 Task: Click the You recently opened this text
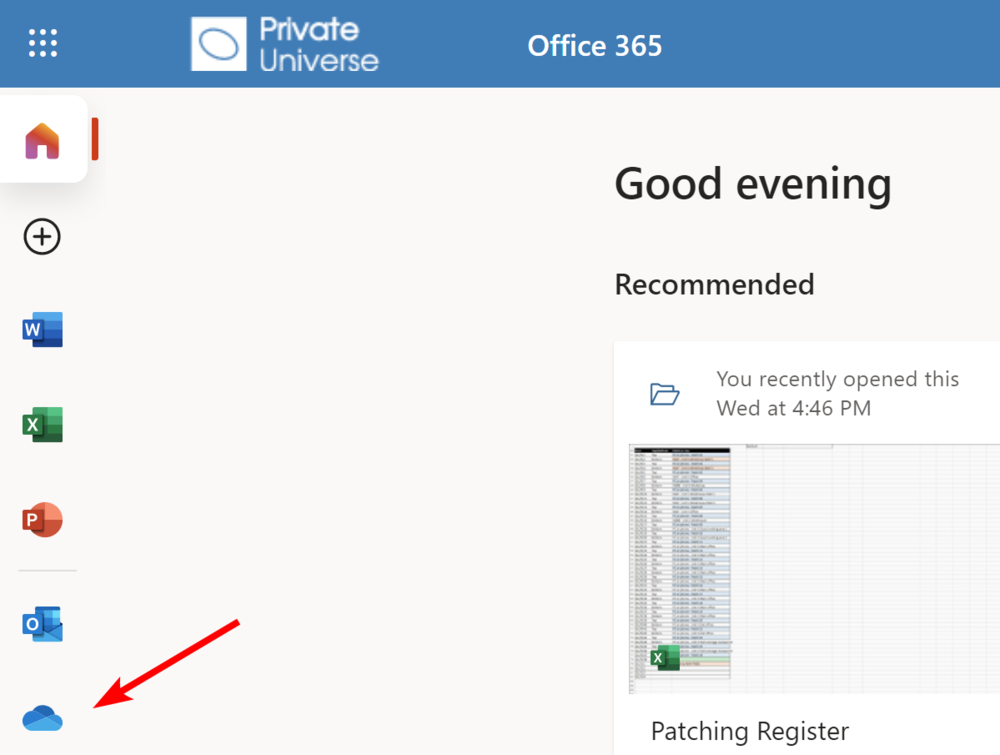click(838, 379)
